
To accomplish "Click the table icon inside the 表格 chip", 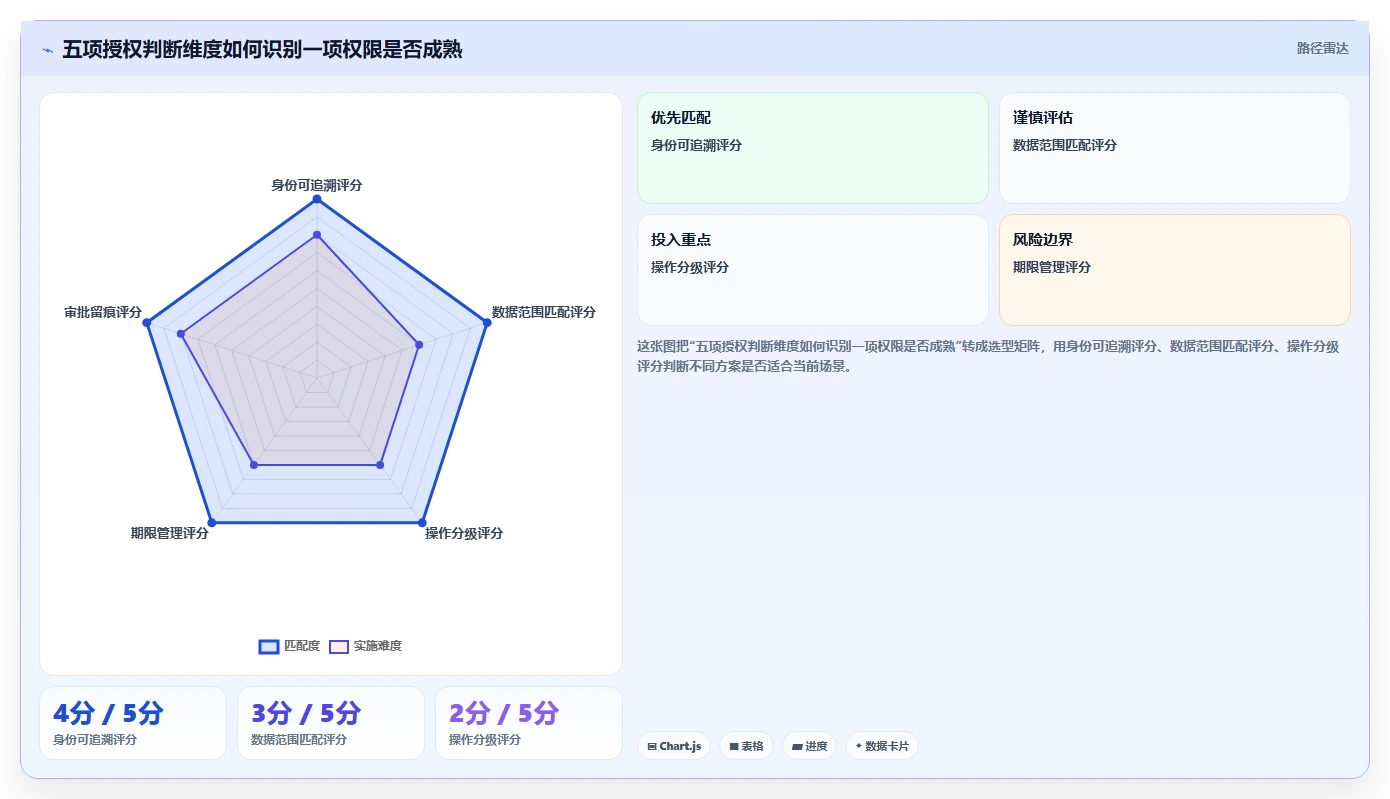I will coord(734,746).
